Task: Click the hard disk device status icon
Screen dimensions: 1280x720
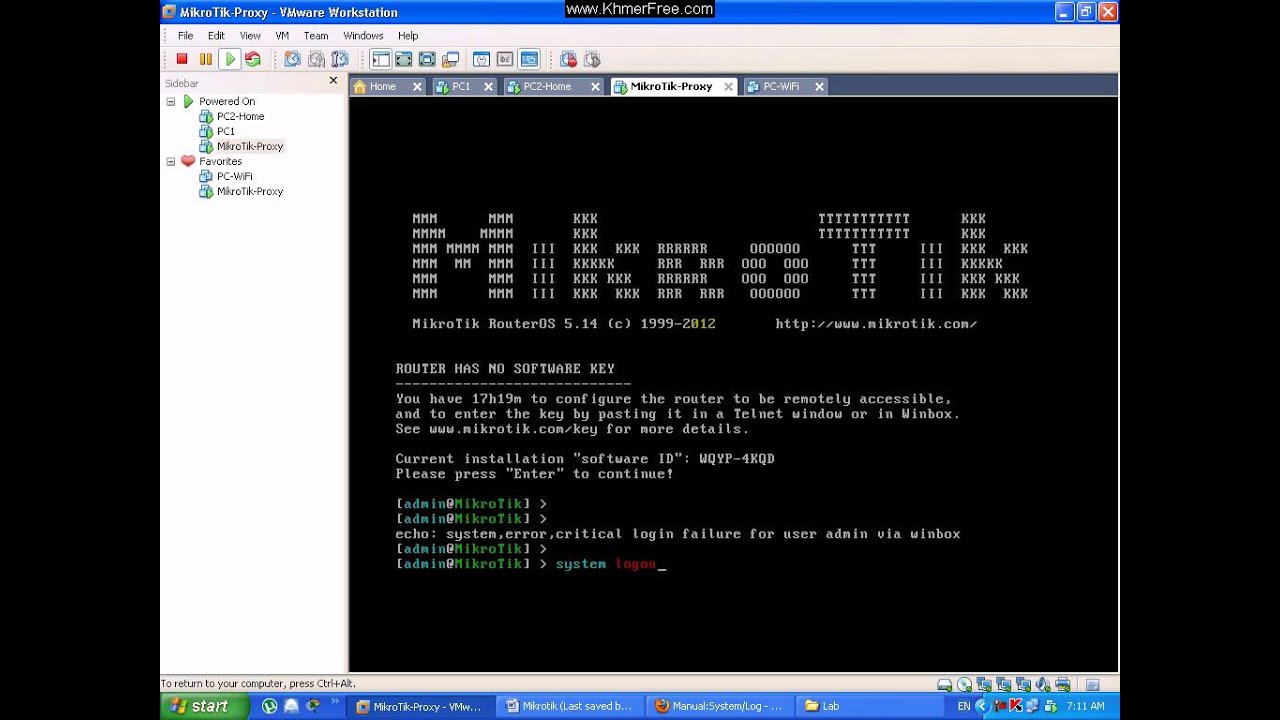Action: pos(944,685)
